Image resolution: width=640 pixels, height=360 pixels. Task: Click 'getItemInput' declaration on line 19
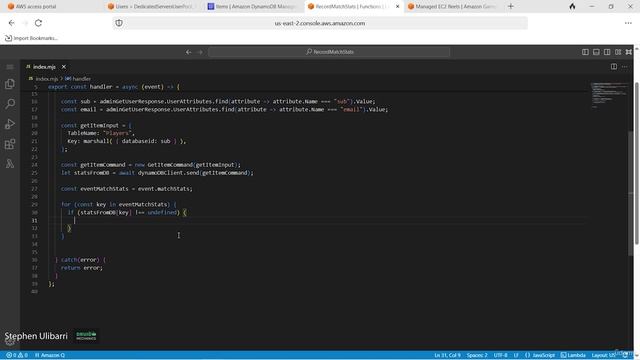(x=99, y=125)
